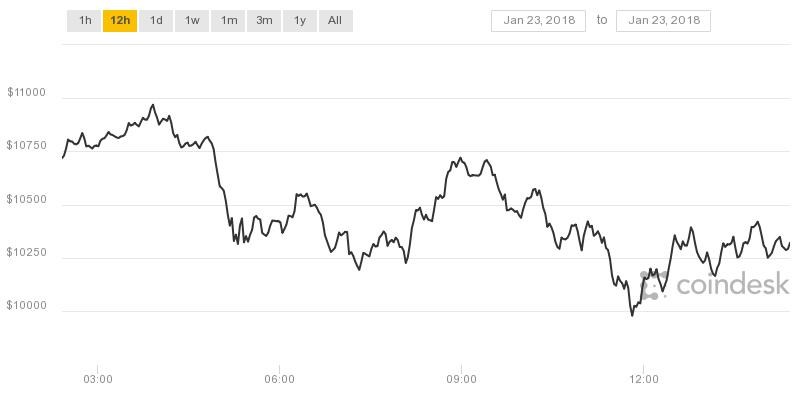Viewport: 800px width, 400px height.
Task: Switch chart to 1d range
Action: pos(156,20)
